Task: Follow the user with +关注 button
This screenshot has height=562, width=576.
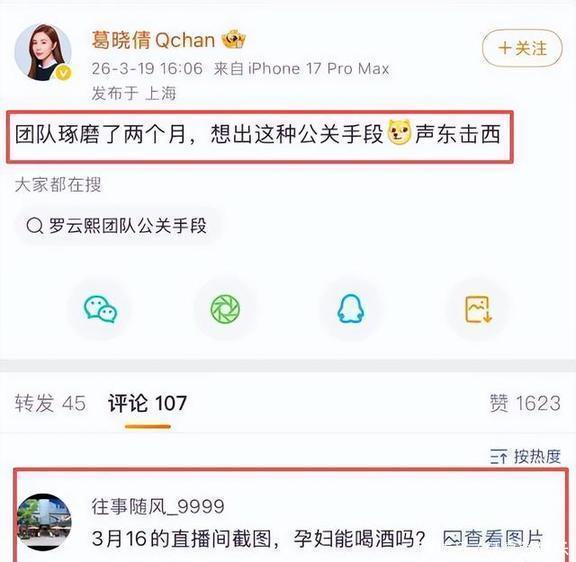Action: pos(522,48)
